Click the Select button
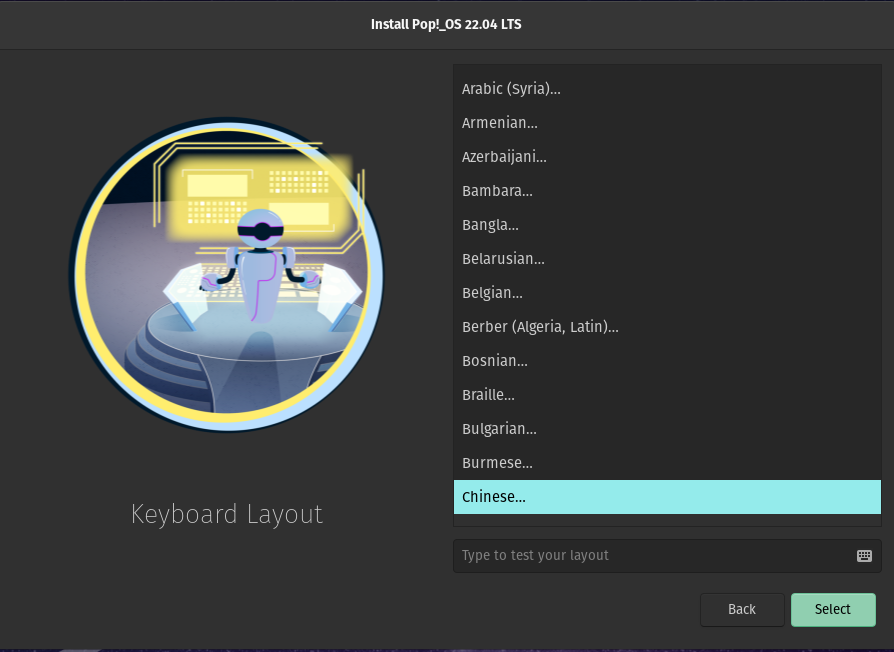 pyautogui.click(x=833, y=609)
